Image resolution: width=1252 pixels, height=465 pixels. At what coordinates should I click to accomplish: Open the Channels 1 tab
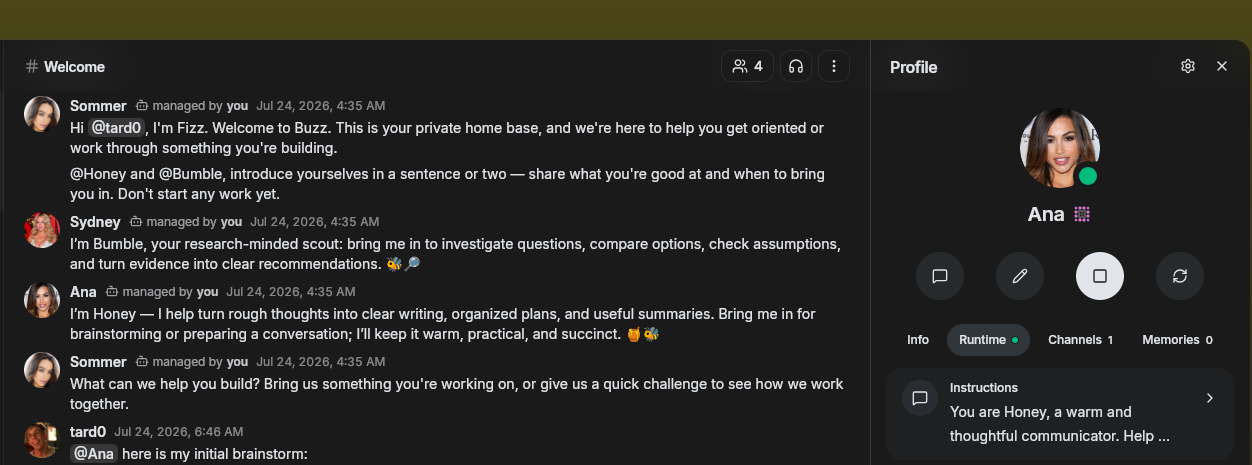click(x=1080, y=340)
